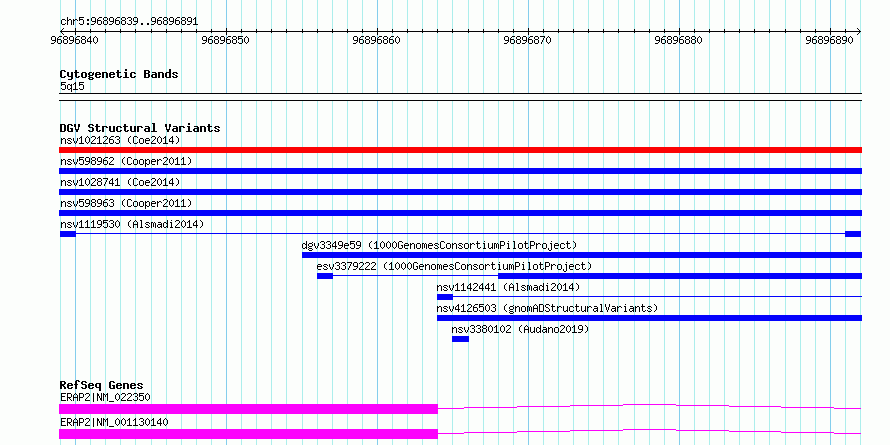Click the red nsv1021263 variant bar
Image resolution: width=890 pixels, height=445 pixels.
(x=460, y=150)
